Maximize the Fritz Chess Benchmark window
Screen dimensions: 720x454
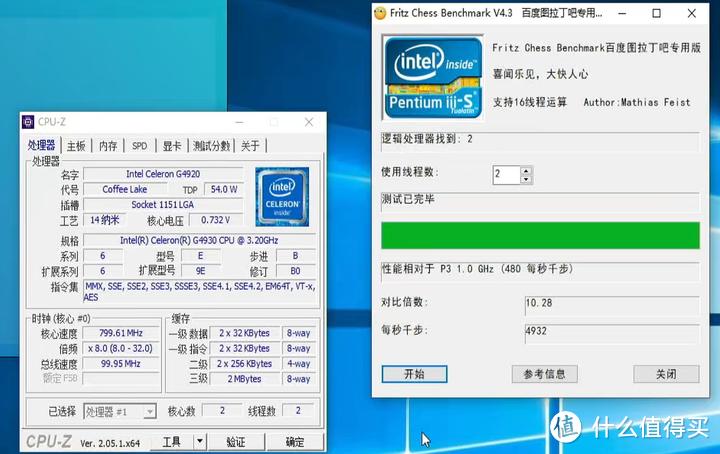[656, 14]
